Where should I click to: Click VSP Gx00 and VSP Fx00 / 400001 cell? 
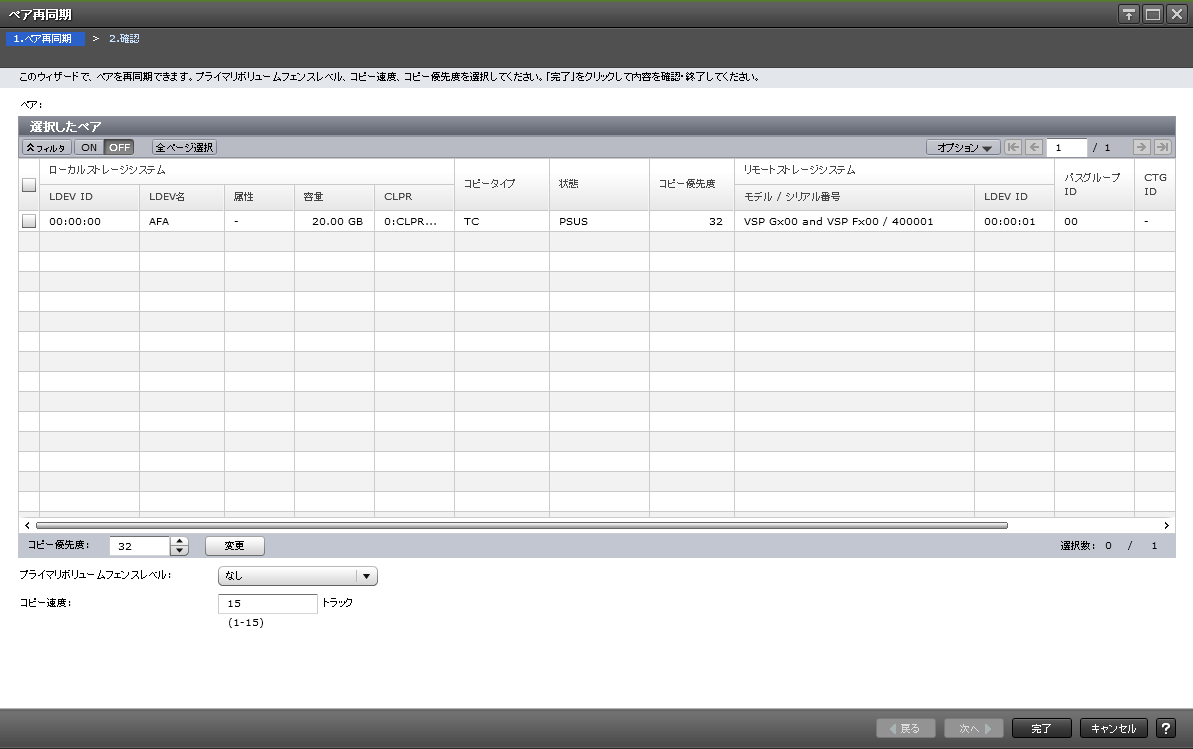point(854,222)
